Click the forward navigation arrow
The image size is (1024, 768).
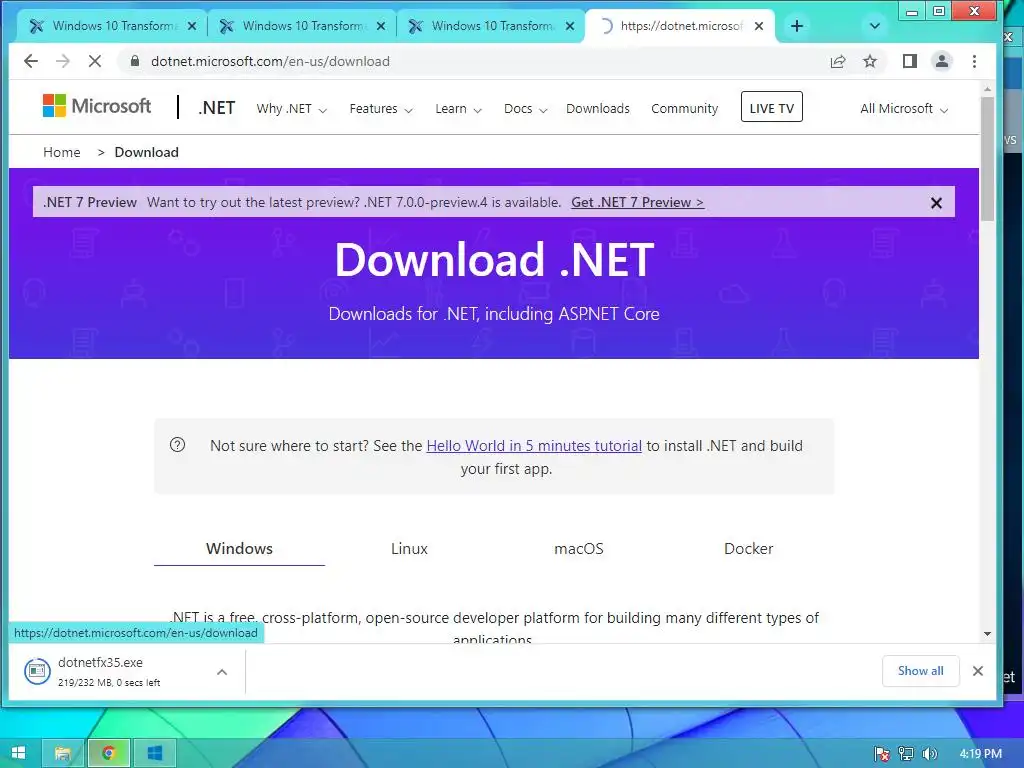tap(63, 61)
